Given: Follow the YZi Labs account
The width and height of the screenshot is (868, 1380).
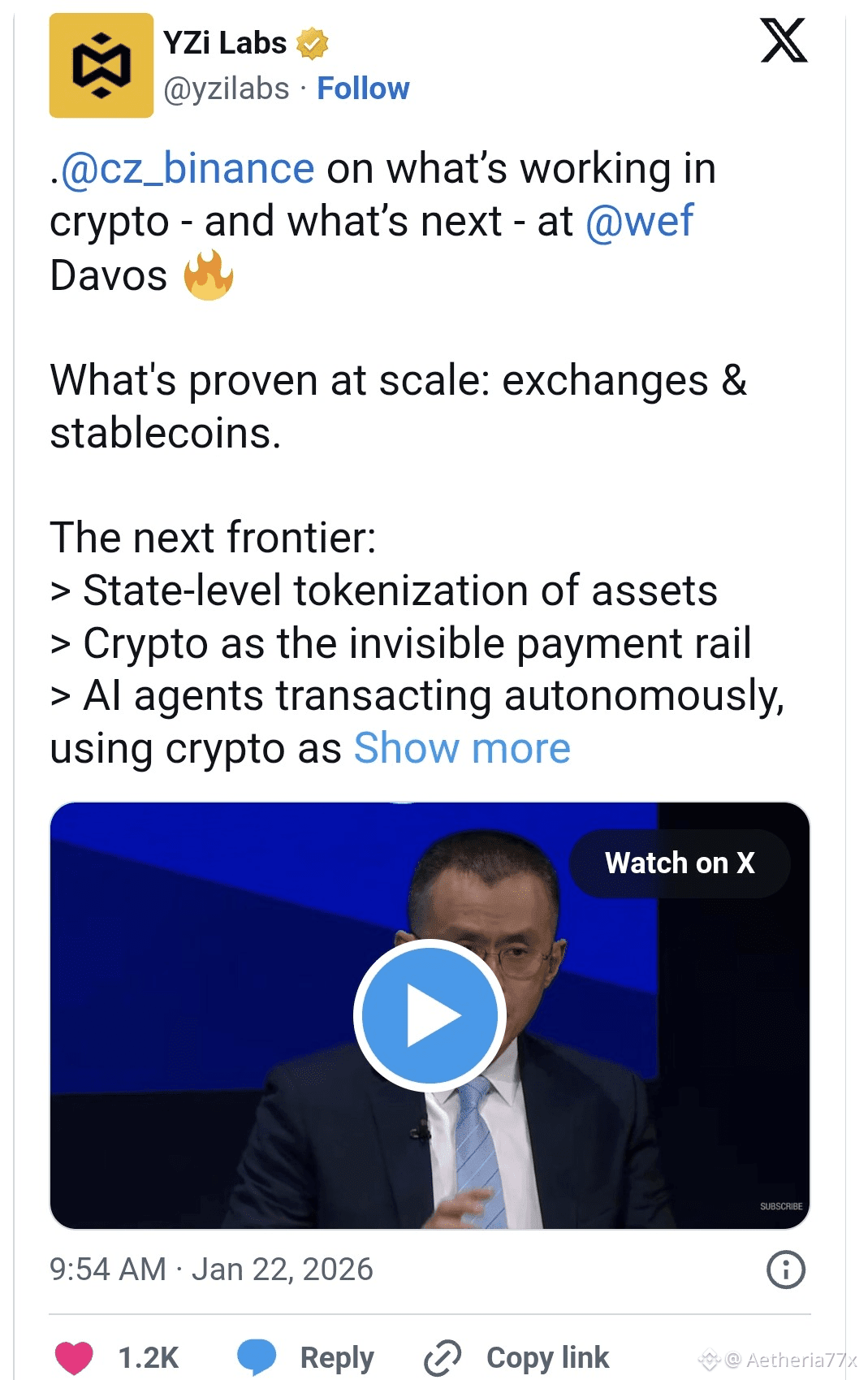Looking at the screenshot, I should tap(363, 89).
